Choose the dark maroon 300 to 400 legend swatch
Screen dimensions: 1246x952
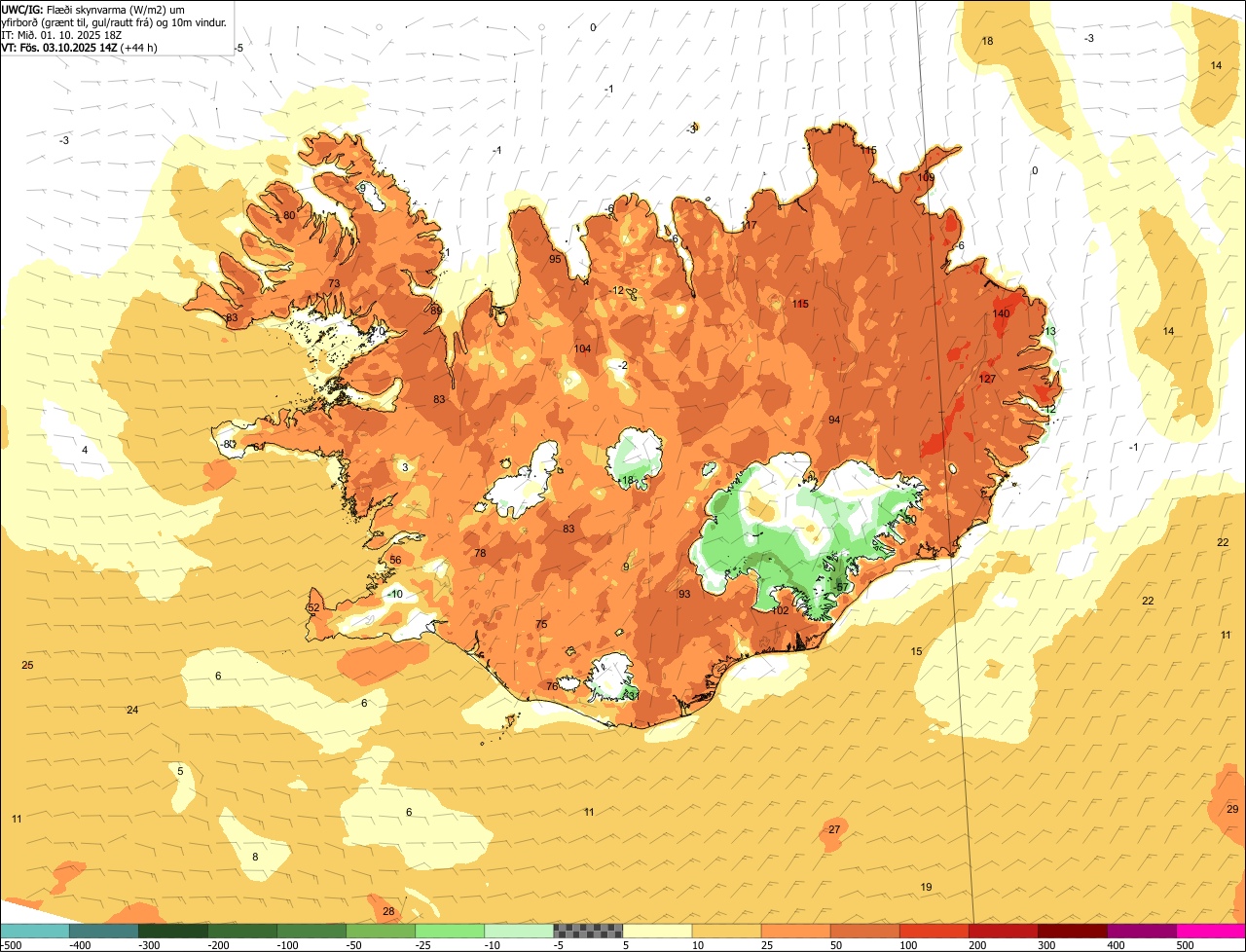1073,931
